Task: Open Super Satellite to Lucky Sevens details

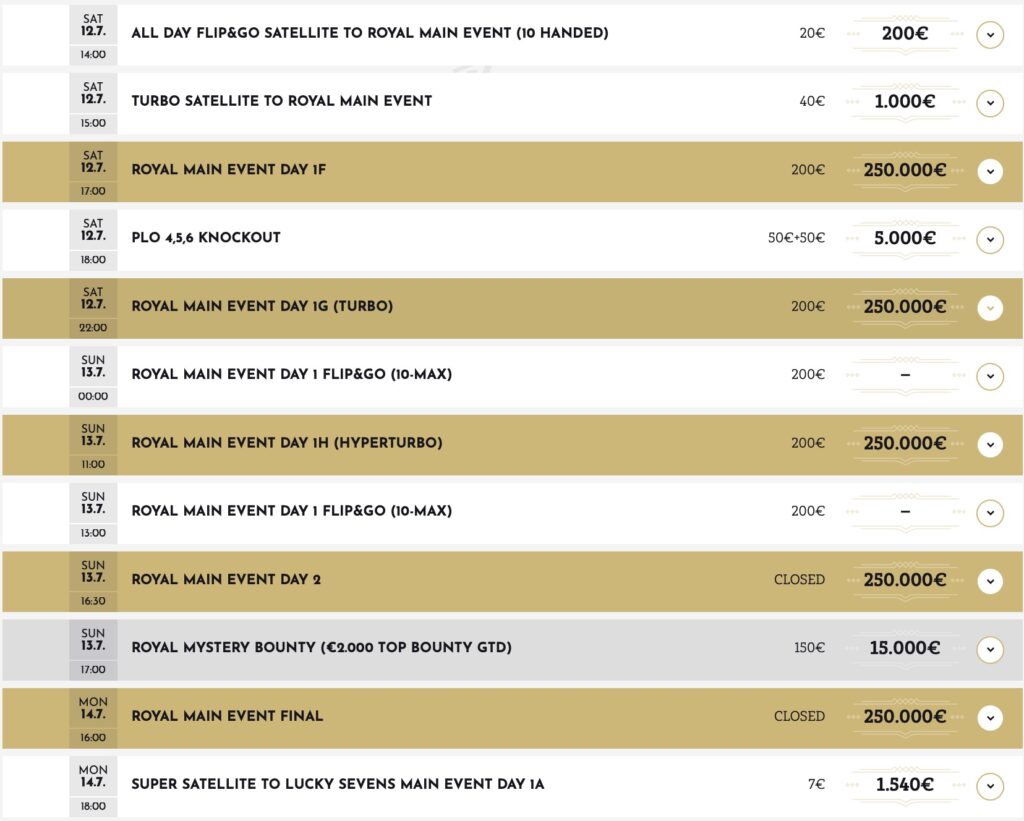Action: click(990, 786)
